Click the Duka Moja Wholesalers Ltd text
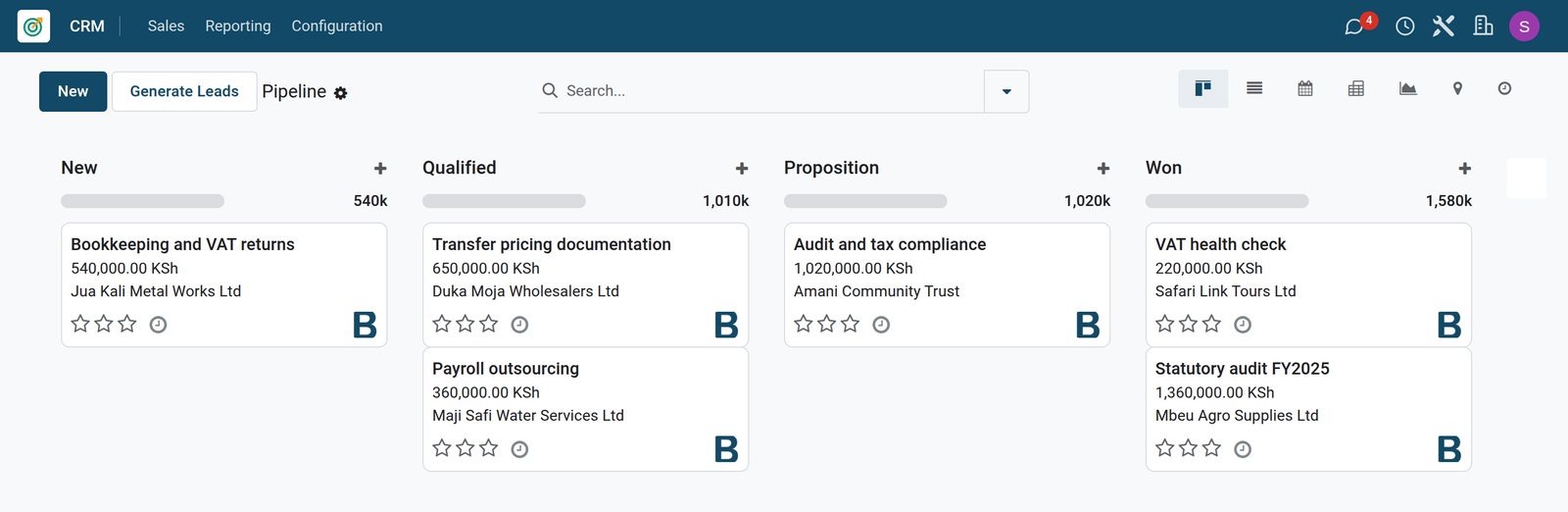Image resolution: width=1568 pixels, height=512 pixels. click(525, 291)
